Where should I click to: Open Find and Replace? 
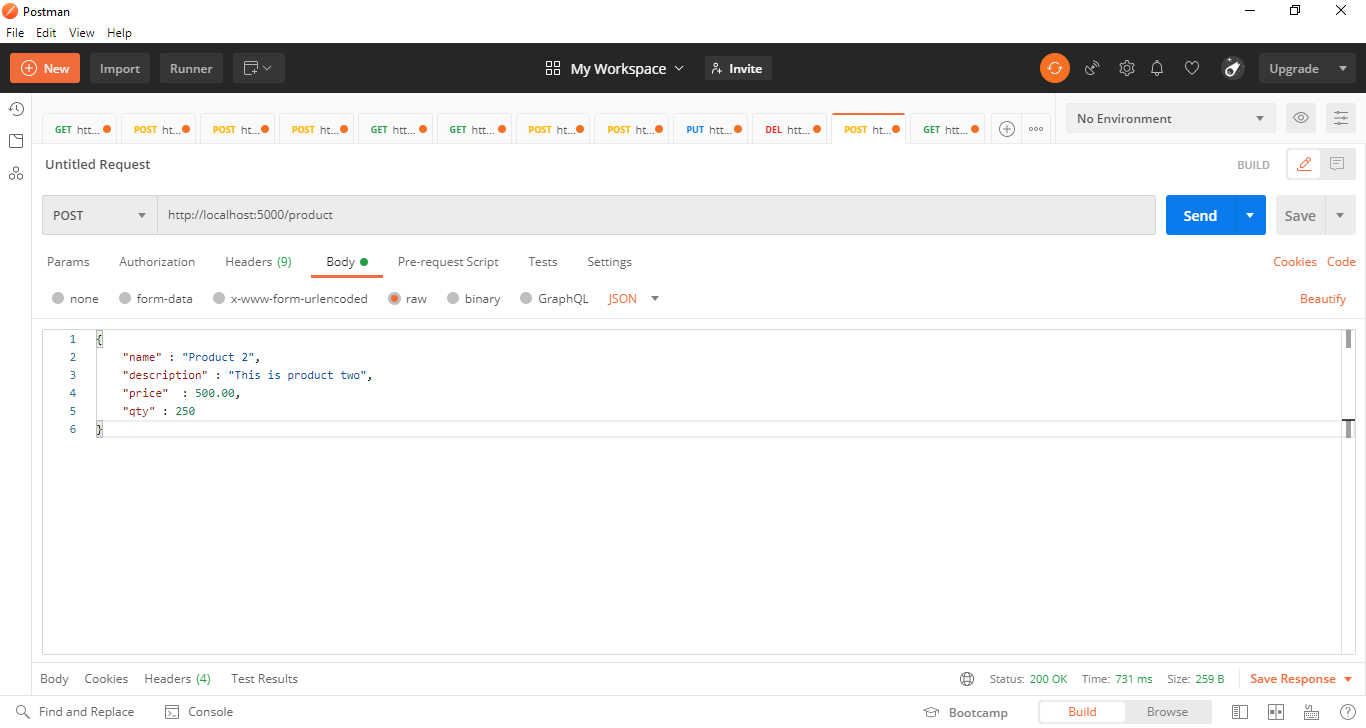pos(75,712)
